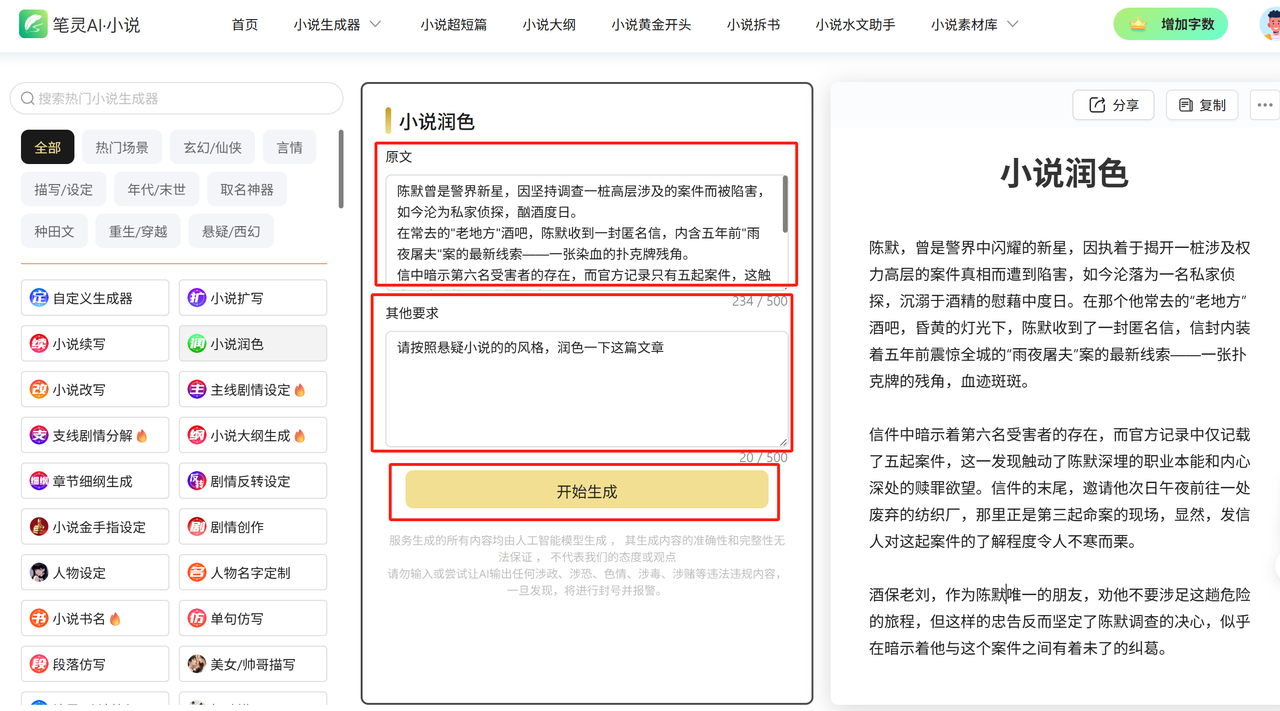Click the 自定义生成器 icon
Screen dimensions: 1280x711
click(39, 298)
